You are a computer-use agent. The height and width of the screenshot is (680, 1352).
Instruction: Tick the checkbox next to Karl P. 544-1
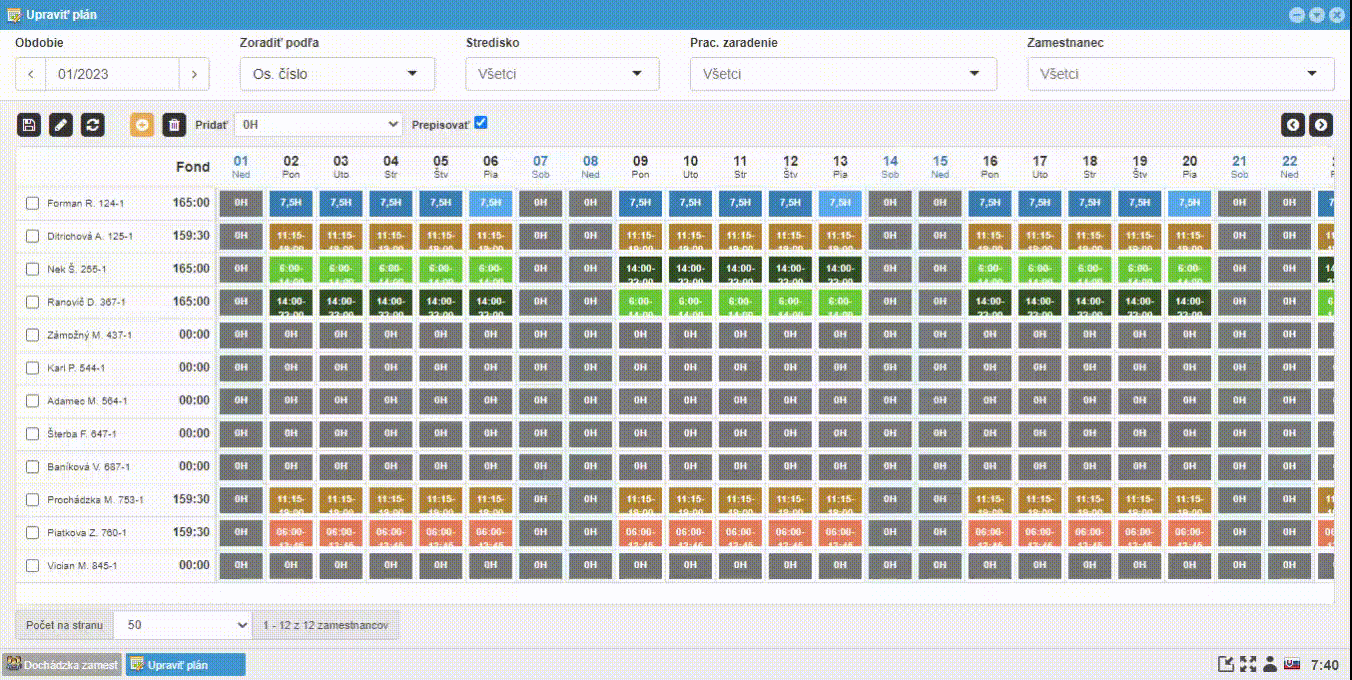point(33,368)
